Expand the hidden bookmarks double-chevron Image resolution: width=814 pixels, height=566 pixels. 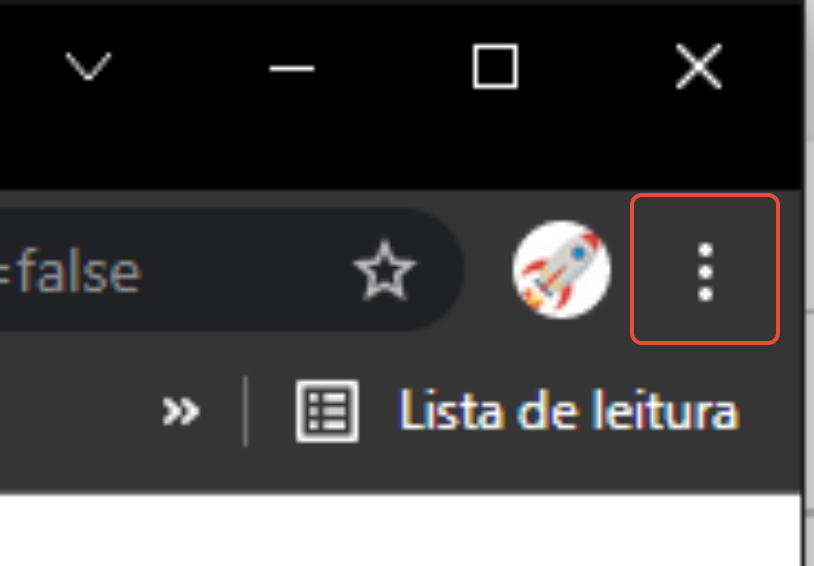click(x=180, y=411)
